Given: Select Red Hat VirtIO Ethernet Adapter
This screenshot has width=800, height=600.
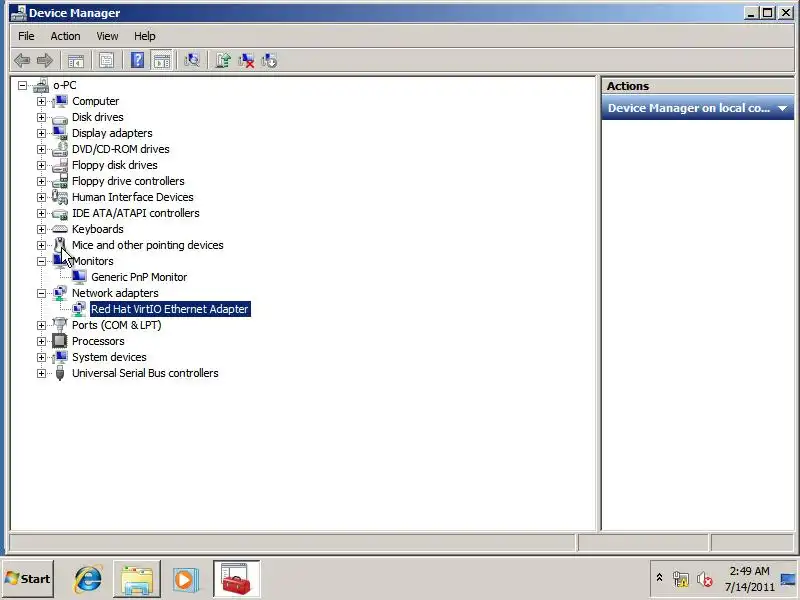Looking at the screenshot, I should [170, 309].
